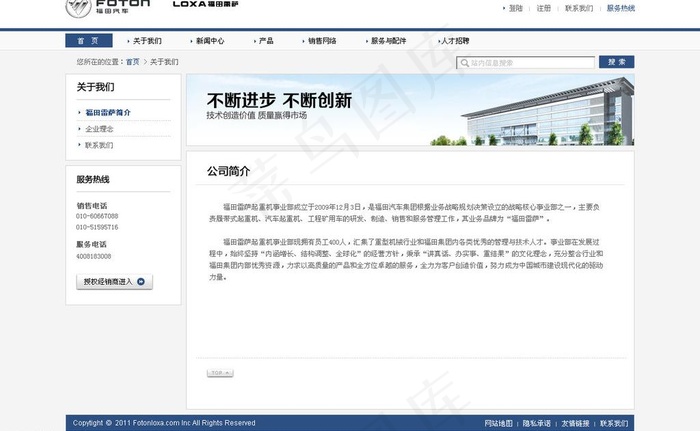700x431 pixels.
Task: Open the 产品 navigation item
Action: click(x=264, y=41)
